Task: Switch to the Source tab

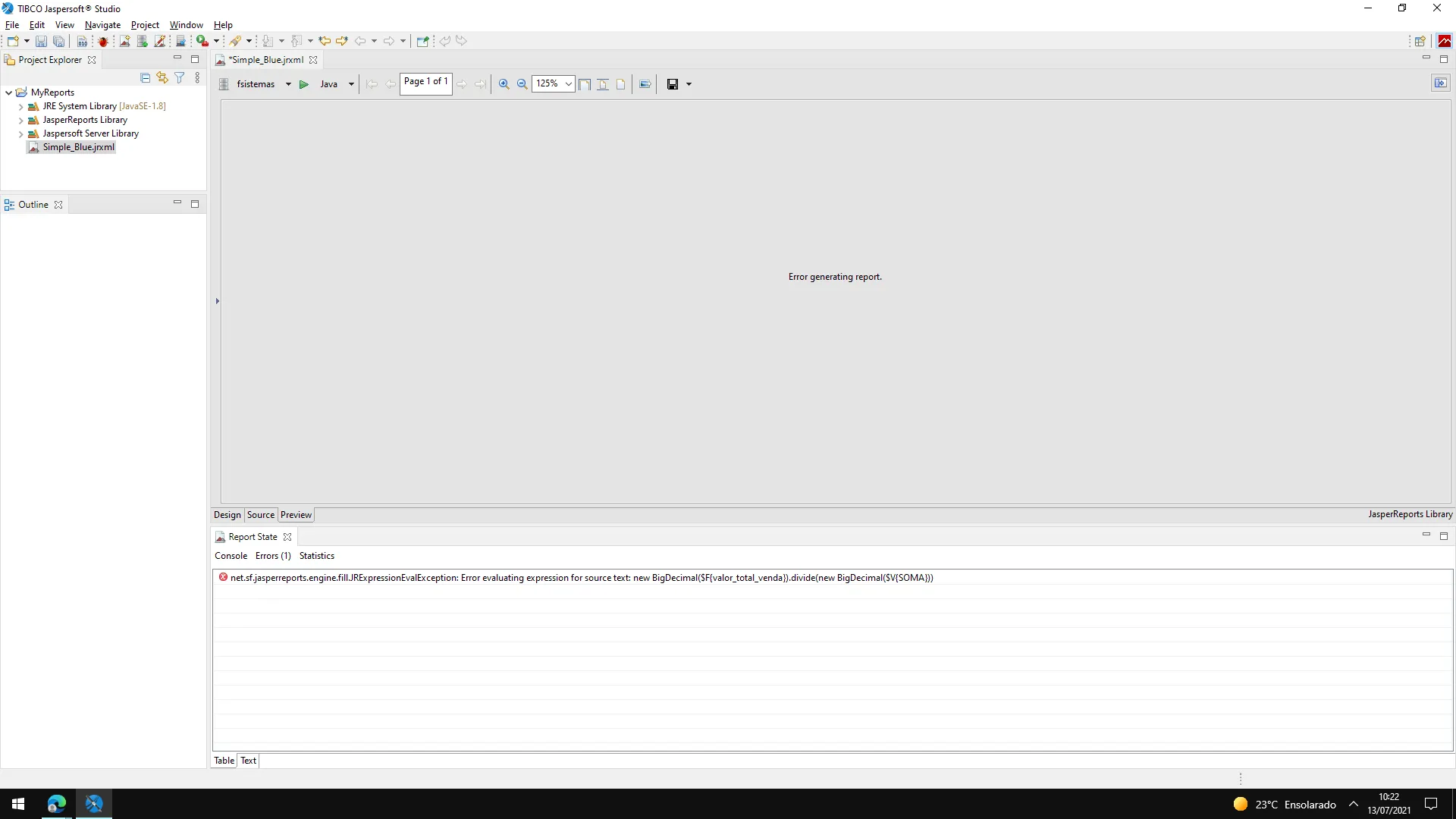Action: click(x=260, y=515)
